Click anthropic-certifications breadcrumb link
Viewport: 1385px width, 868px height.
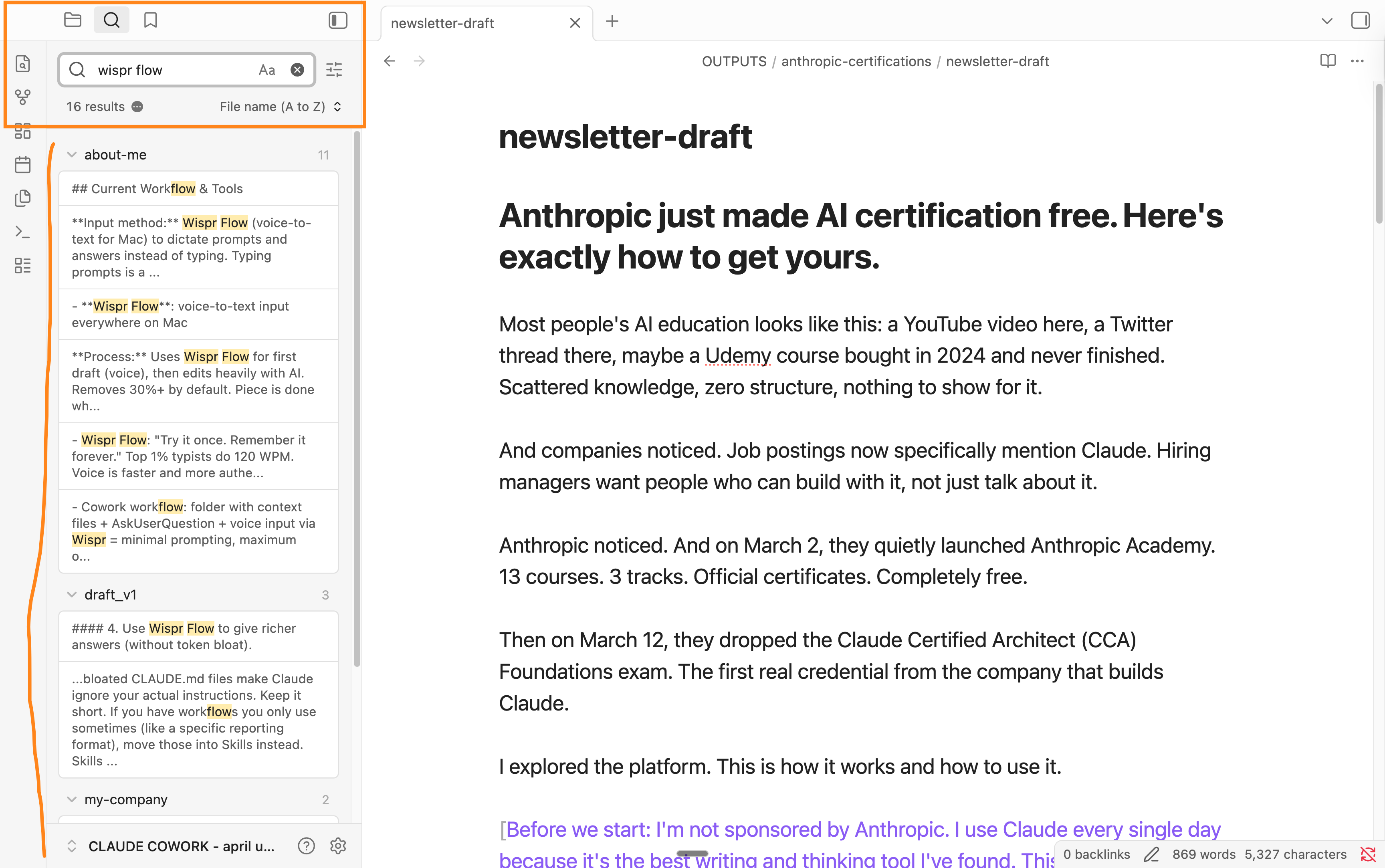856,61
